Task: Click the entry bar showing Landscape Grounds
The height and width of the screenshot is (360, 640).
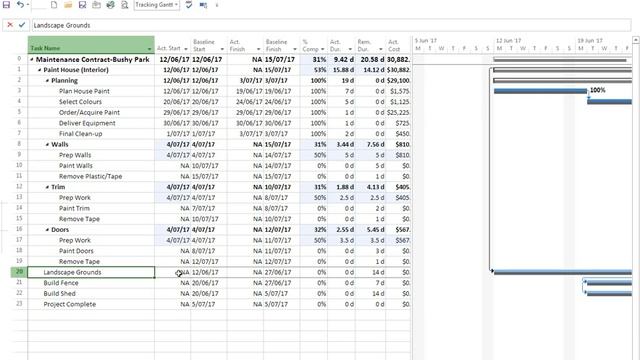Action: pos(331,25)
